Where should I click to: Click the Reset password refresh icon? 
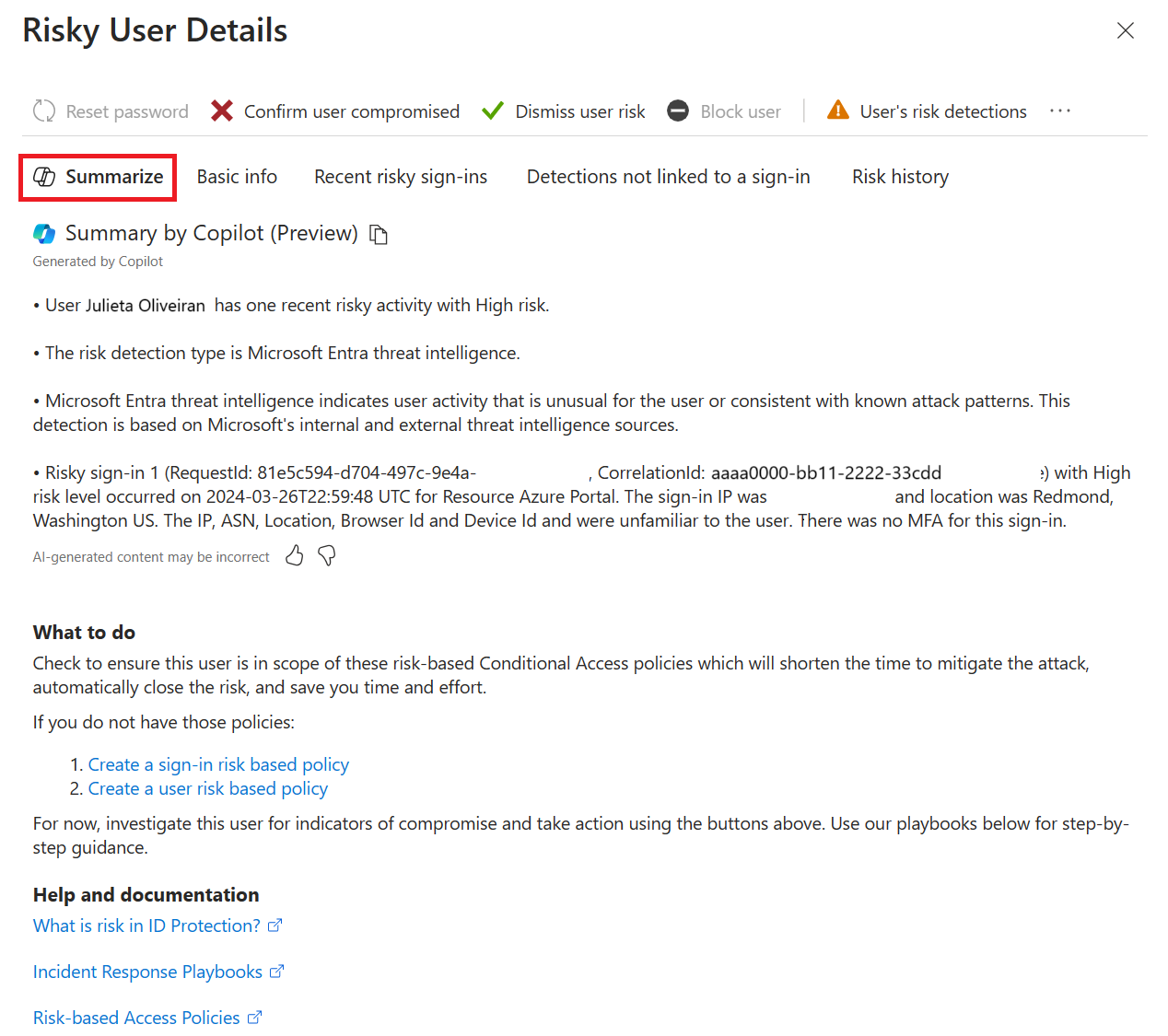[43, 111]
